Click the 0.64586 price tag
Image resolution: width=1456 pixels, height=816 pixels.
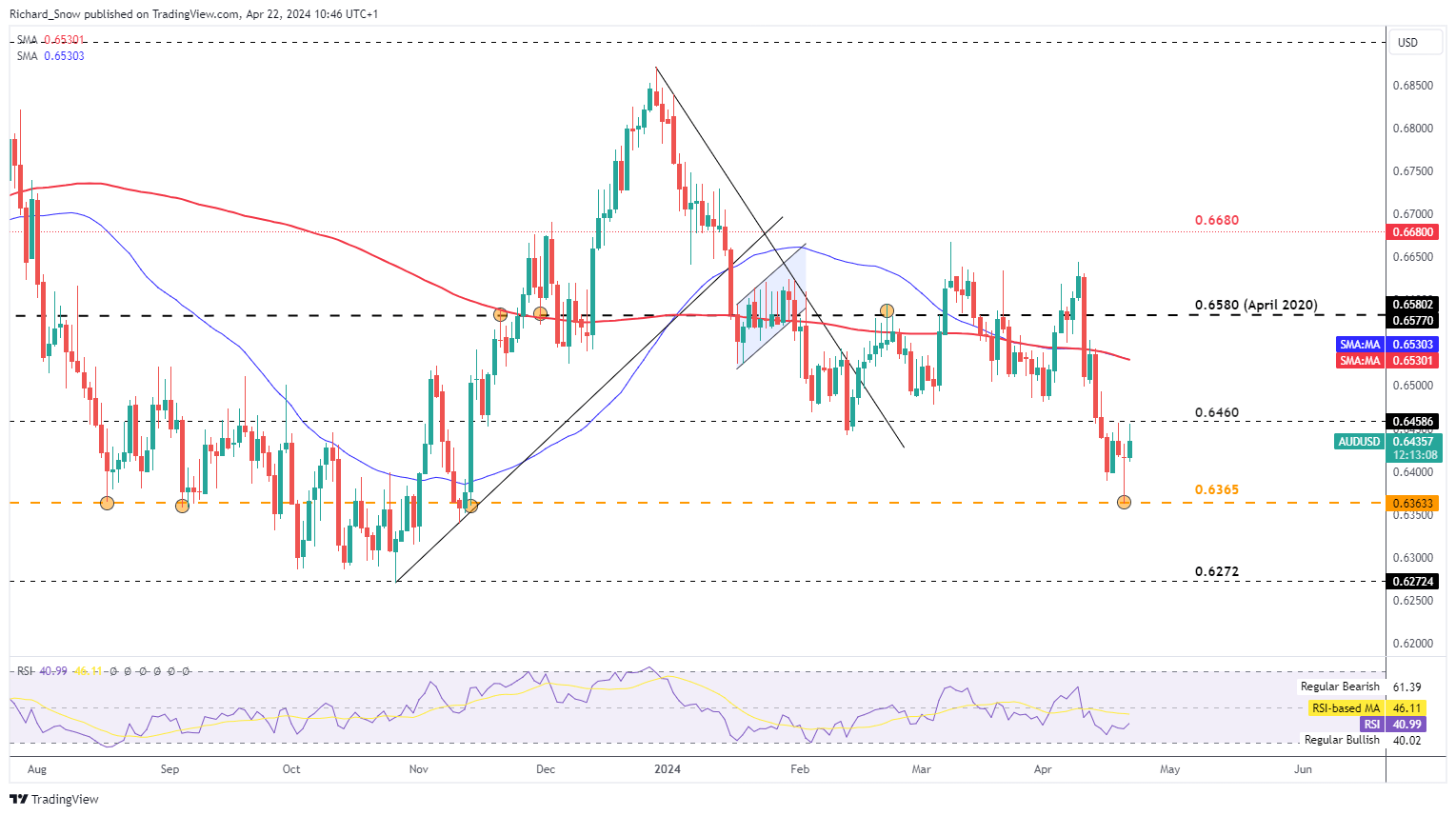1413,421
